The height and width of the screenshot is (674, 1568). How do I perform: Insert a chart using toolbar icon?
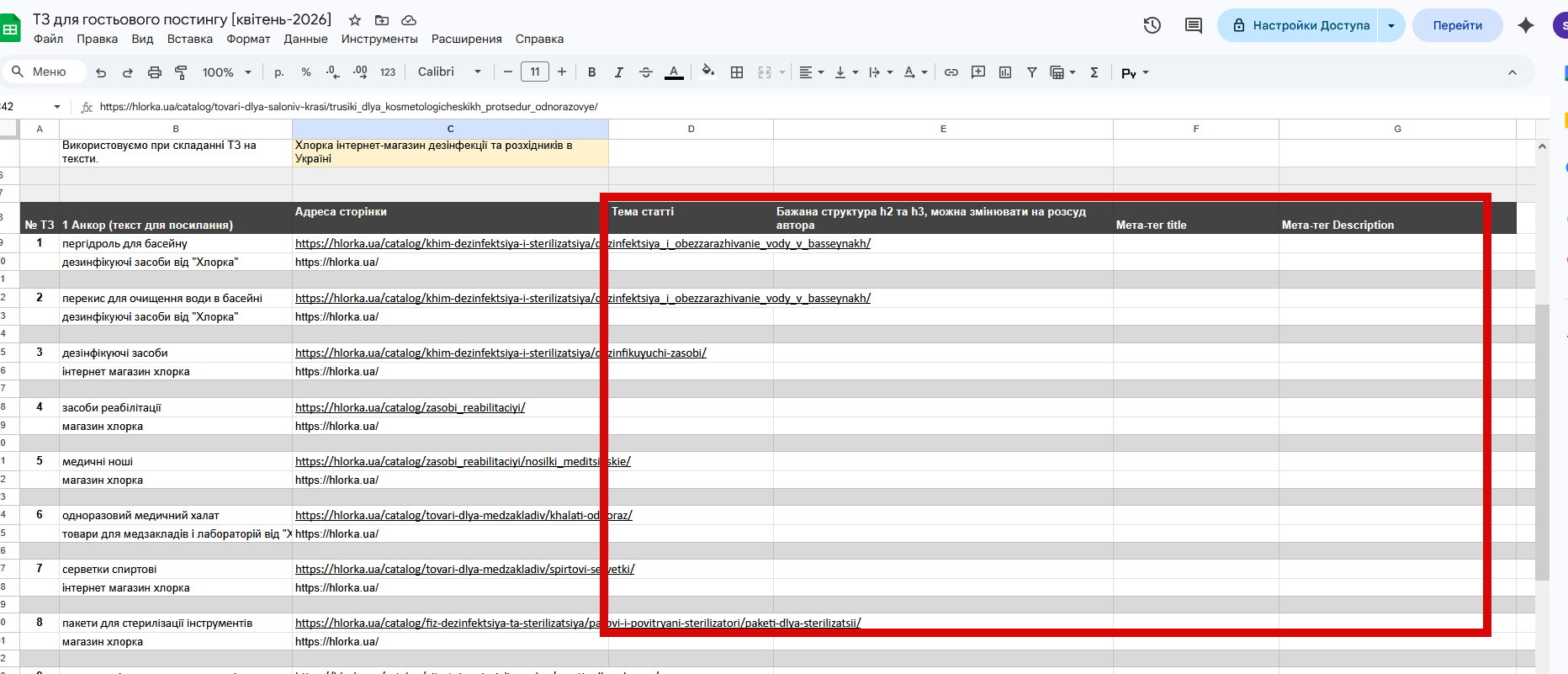click(1004, 72)
